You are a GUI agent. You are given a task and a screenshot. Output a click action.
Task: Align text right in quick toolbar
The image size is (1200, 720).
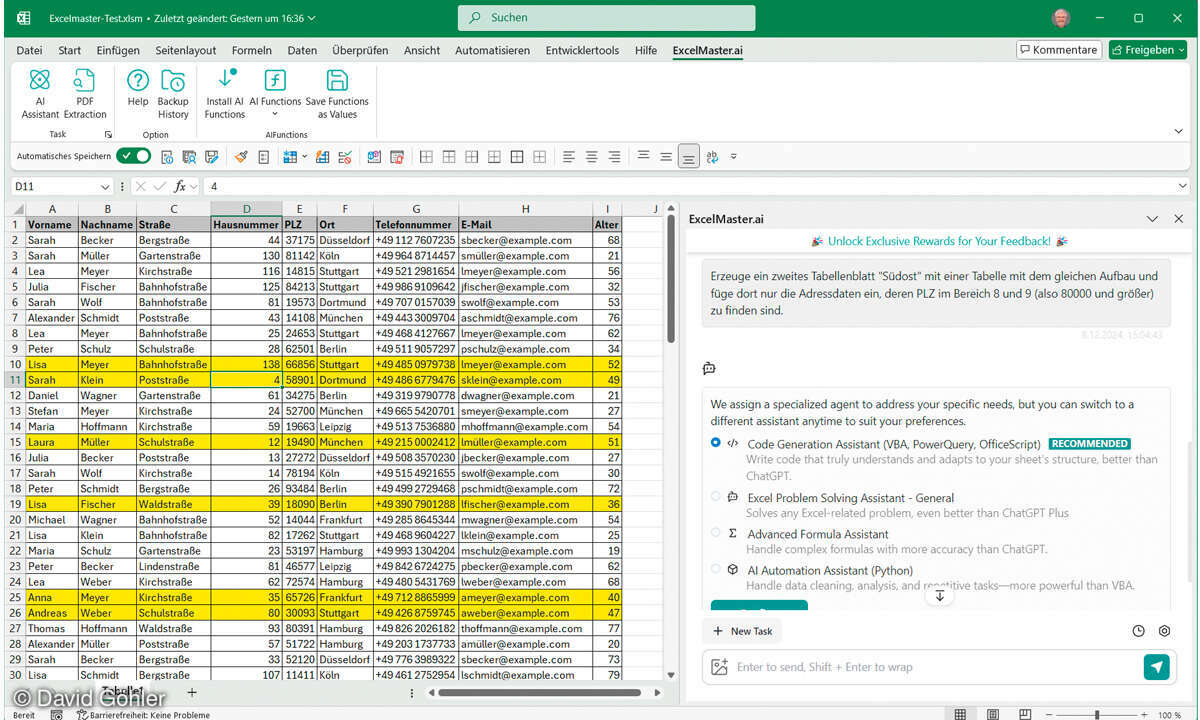click(x=614, y=157)
